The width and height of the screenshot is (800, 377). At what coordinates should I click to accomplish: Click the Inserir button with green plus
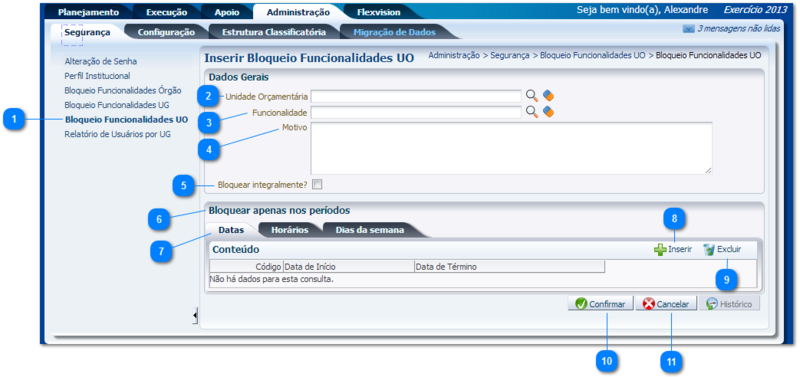[x=673, y=249]
